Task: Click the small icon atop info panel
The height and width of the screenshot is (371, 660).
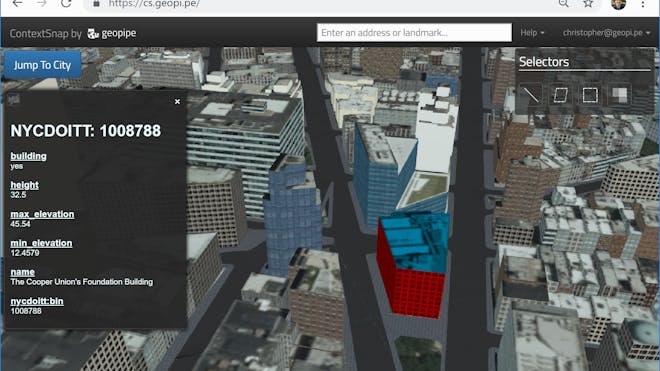Action: pyautogui.click(x=13, y=100)
